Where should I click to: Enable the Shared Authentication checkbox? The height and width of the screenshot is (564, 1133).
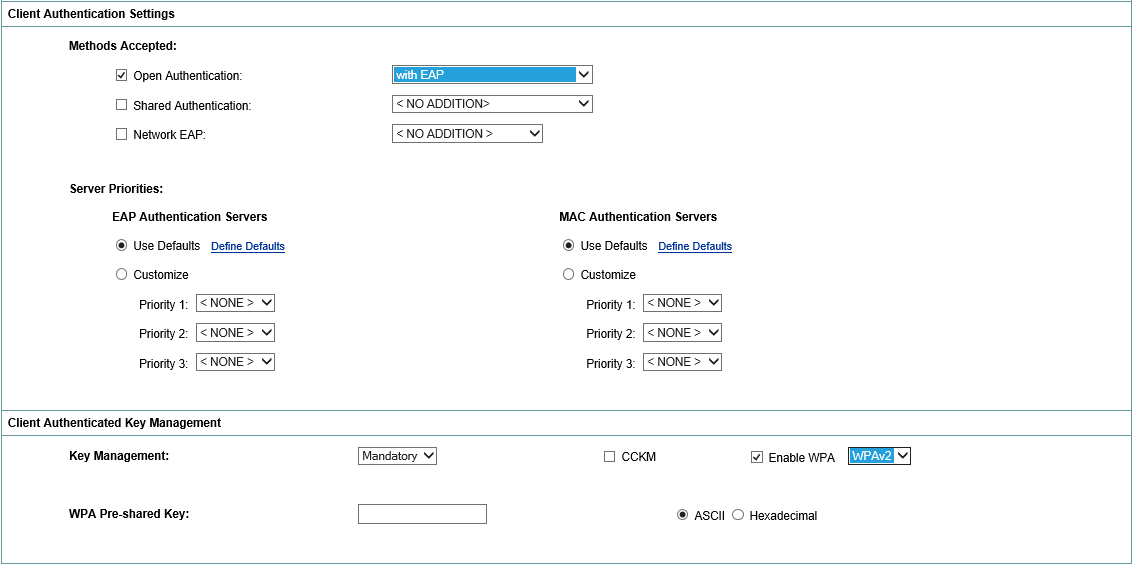(122, 105)
